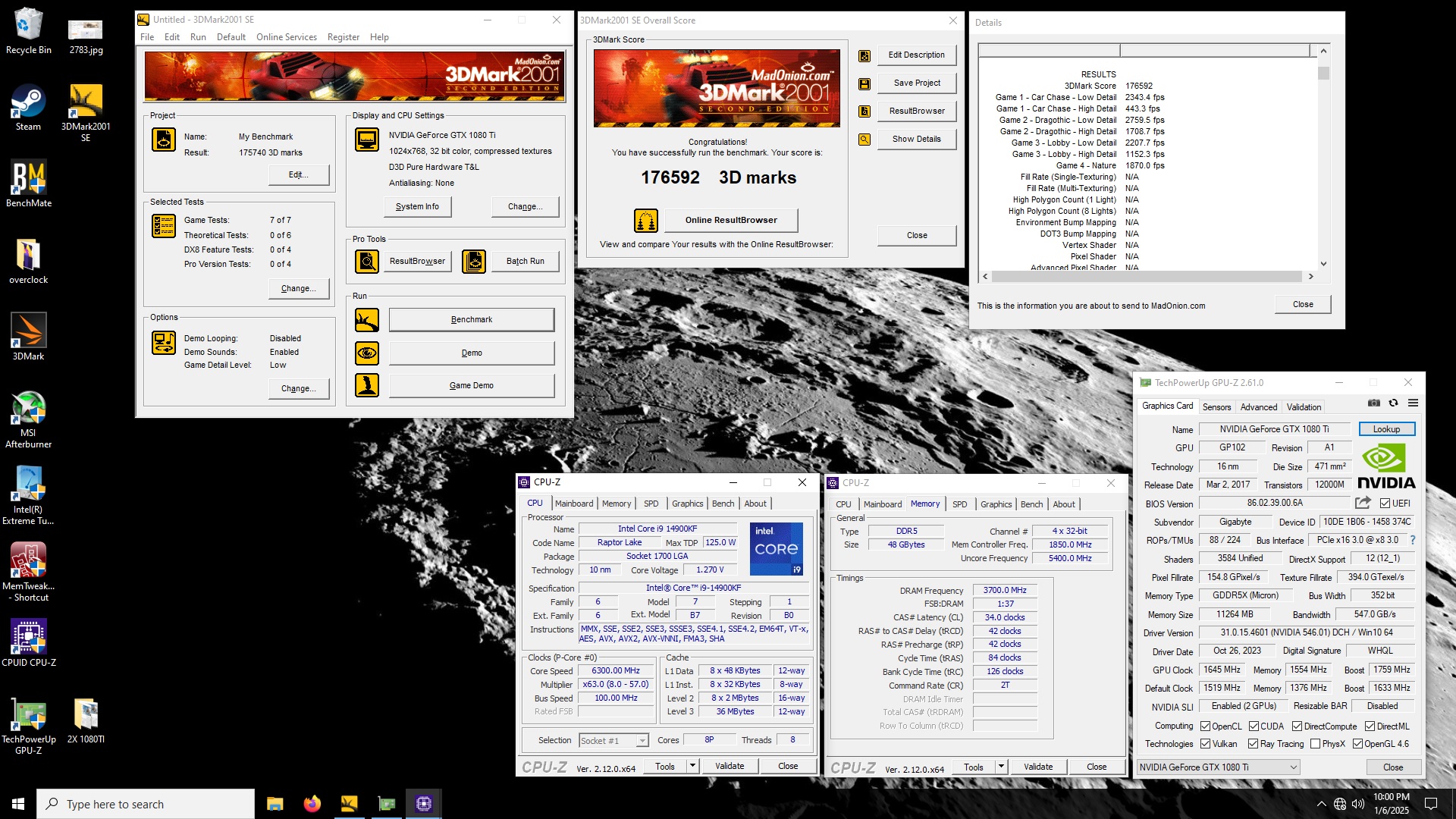The width and height of the screenshot is (1456, 819).
Task: Click the Details list vertical scrollbar
Action: [x=1323, y=157]
